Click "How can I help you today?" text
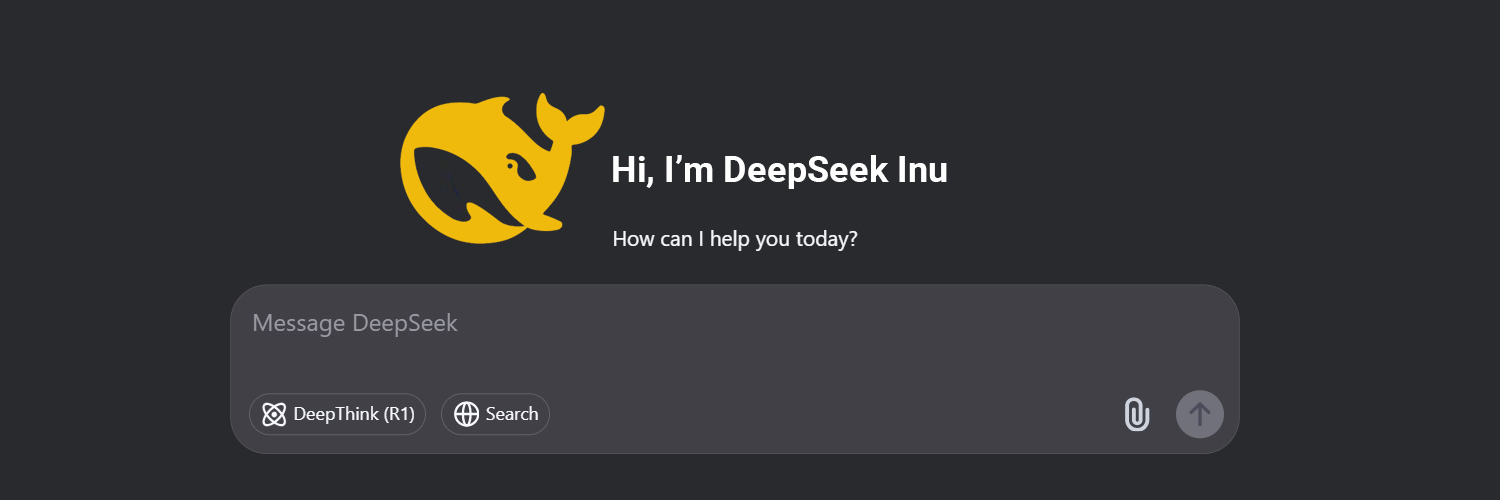The image size is (1500, 500). [x=735, y=240]
